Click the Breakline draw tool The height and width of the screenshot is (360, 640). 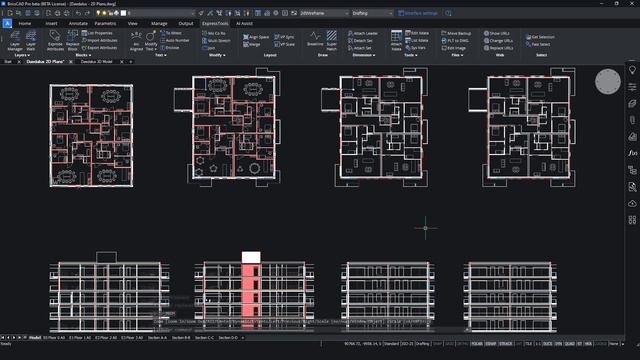point(315,39)
